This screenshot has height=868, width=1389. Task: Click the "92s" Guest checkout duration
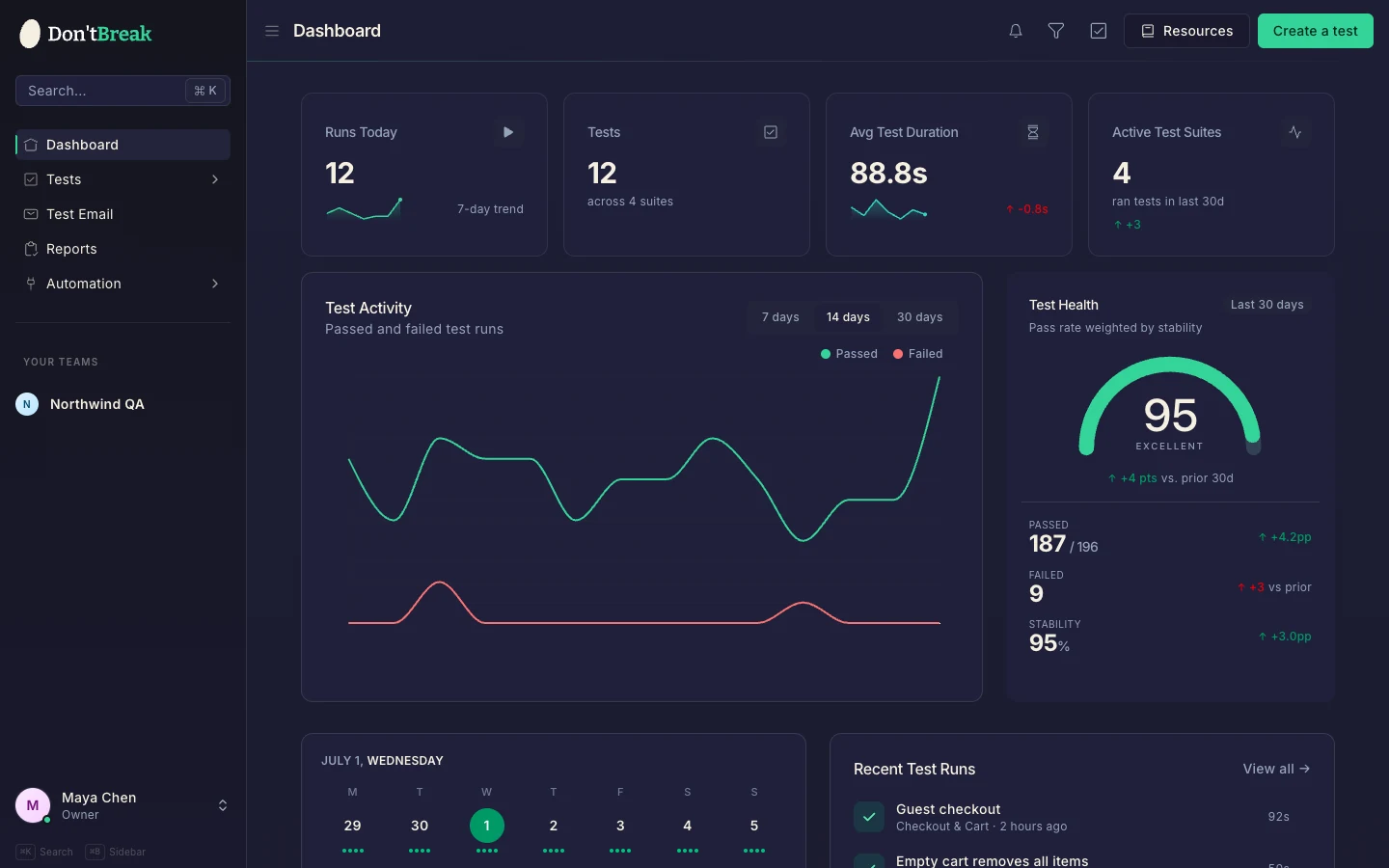(x=1278, y=817)
